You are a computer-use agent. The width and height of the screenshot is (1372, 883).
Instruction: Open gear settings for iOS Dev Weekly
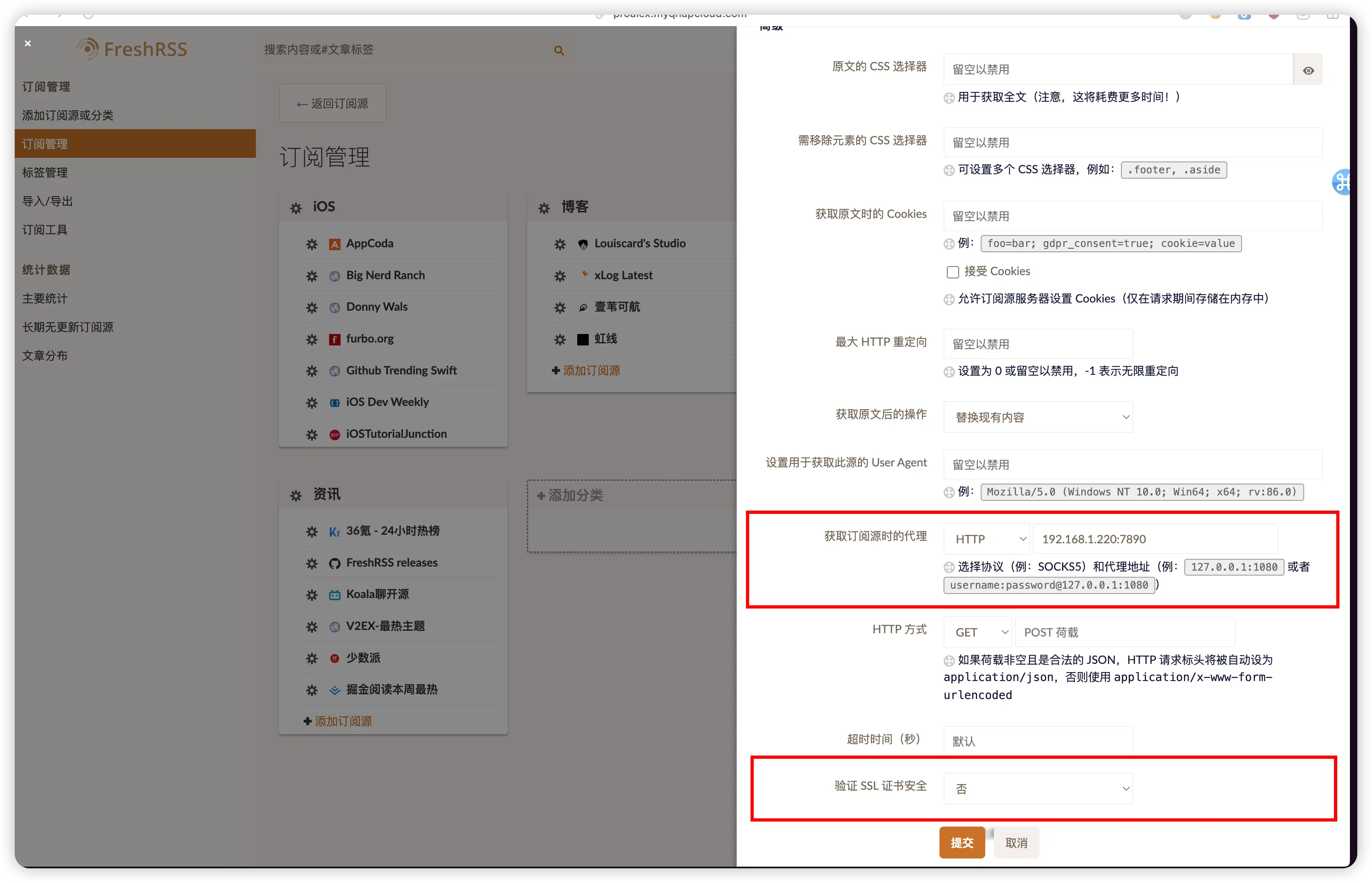[312, 403]
